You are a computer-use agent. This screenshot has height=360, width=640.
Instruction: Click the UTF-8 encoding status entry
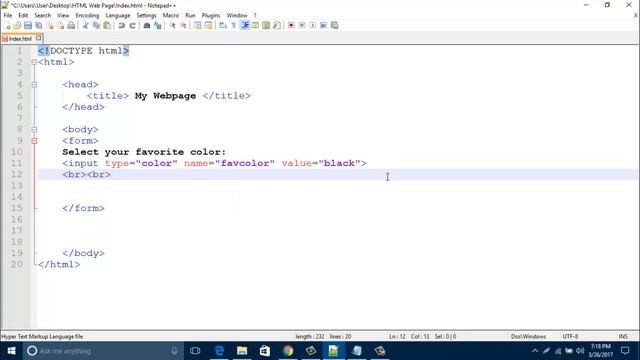click(x=570, y=336)
